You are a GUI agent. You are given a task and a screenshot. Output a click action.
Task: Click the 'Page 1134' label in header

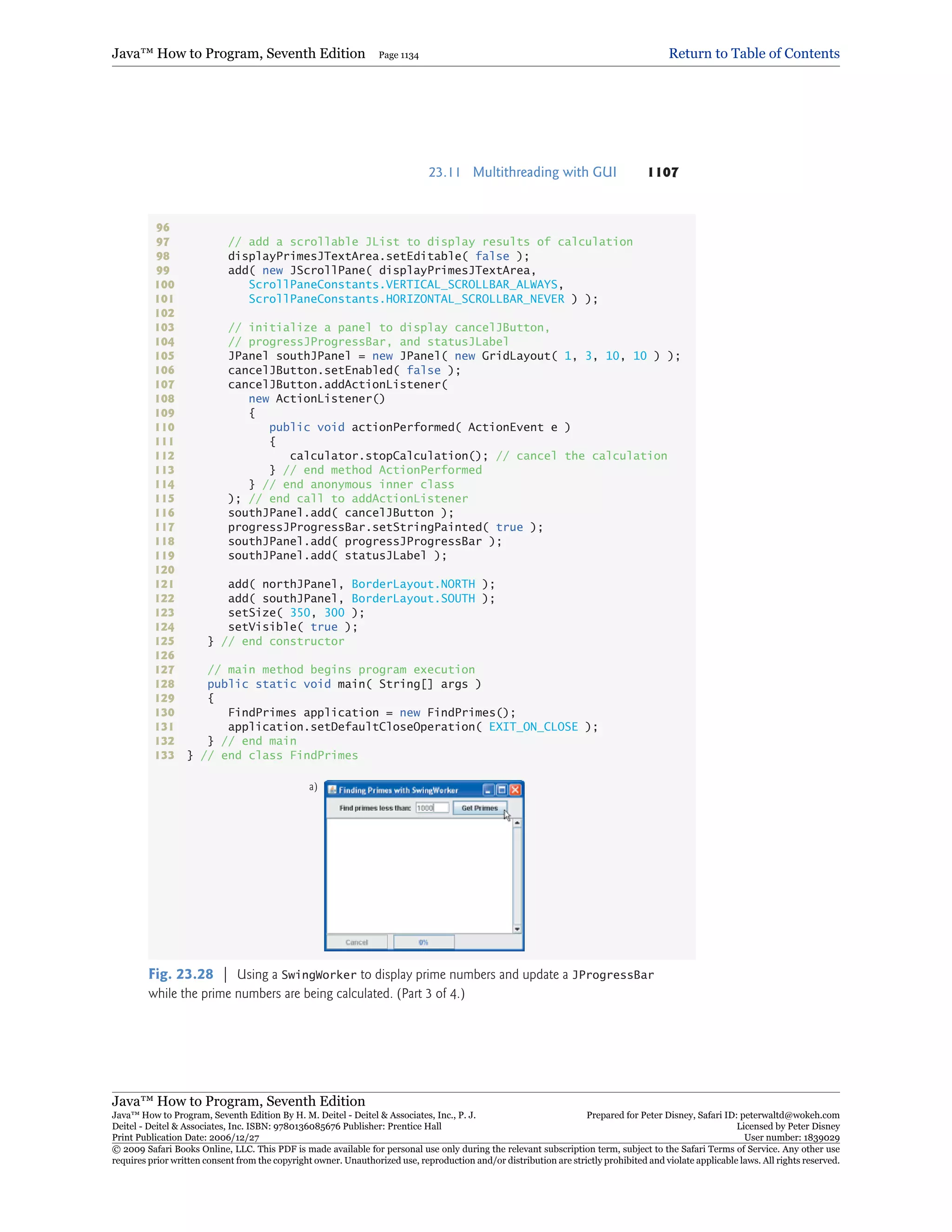point(398,55)
